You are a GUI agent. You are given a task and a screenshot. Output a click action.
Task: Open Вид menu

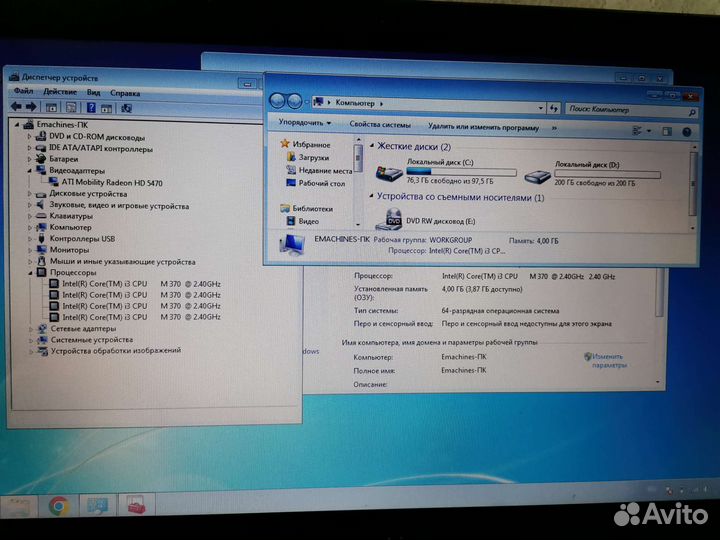(x=94, y=92)
